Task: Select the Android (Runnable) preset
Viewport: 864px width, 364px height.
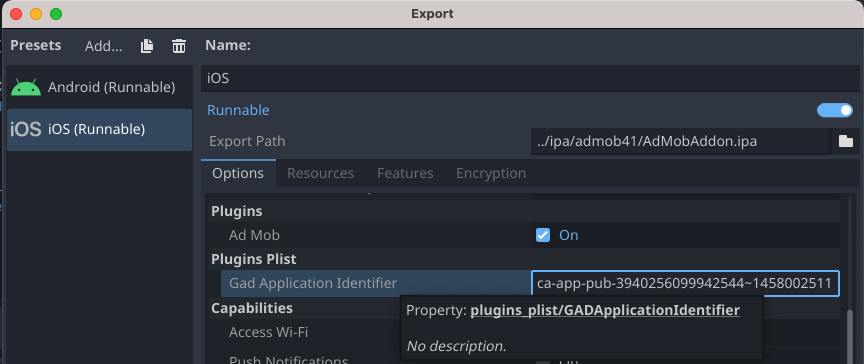Action: coord(99,87)
